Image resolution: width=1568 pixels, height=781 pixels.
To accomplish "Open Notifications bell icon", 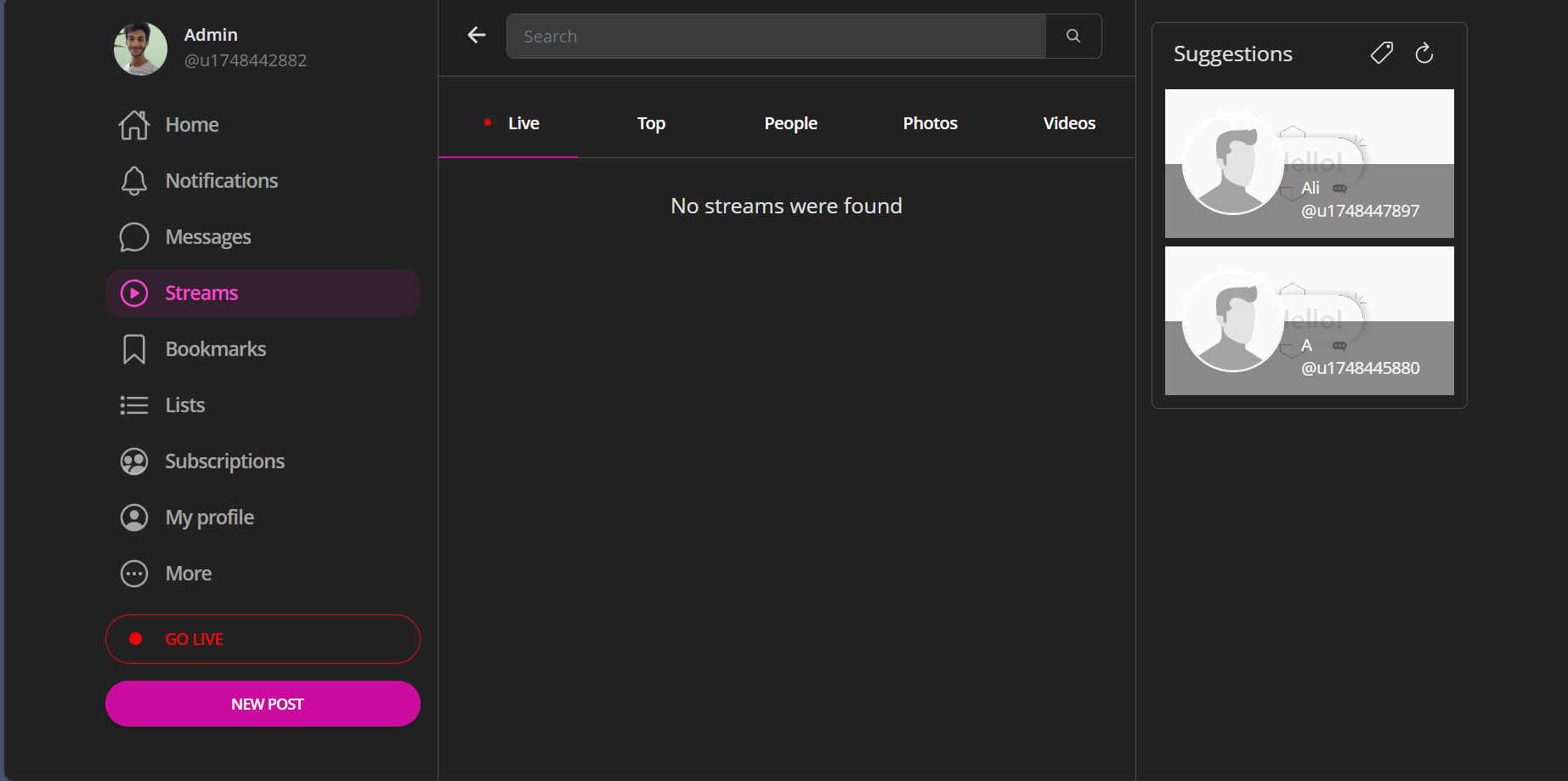I will pos(134,181).
